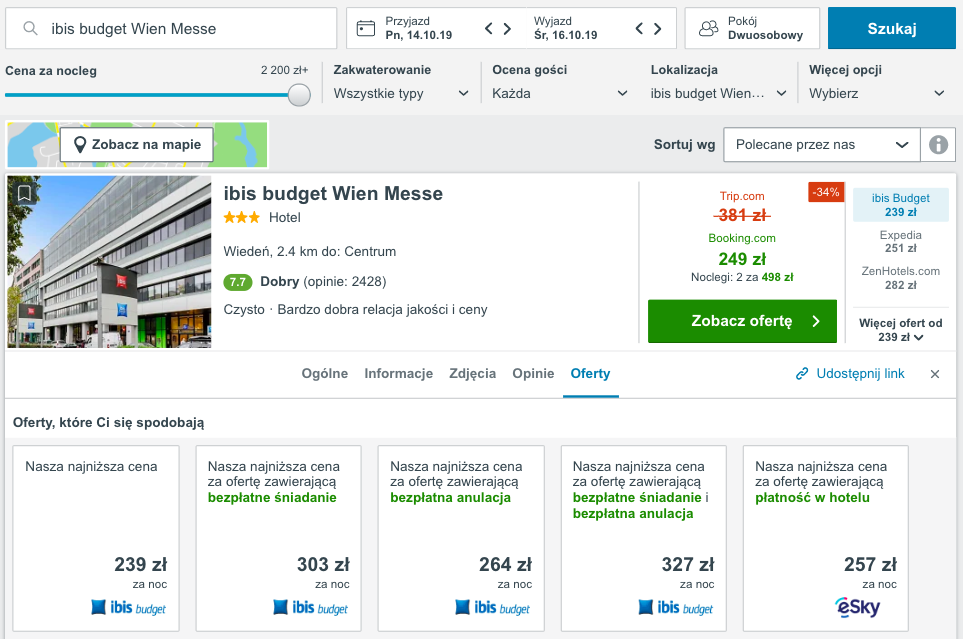Close the hotel details panel
963x639 pixels.
(935, 374)
